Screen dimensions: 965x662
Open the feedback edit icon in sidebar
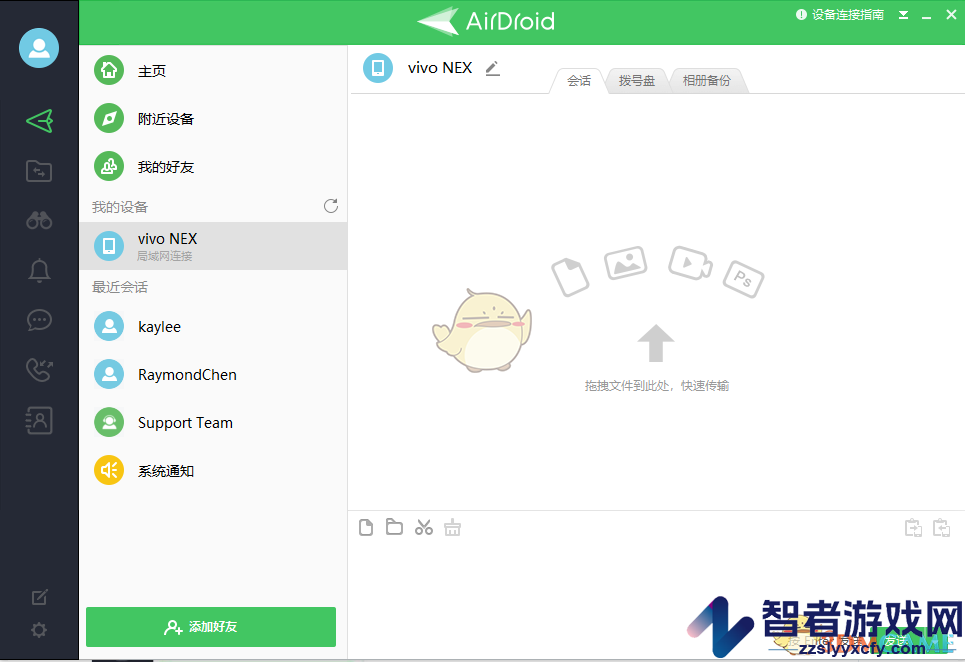[x=39, y=597]
